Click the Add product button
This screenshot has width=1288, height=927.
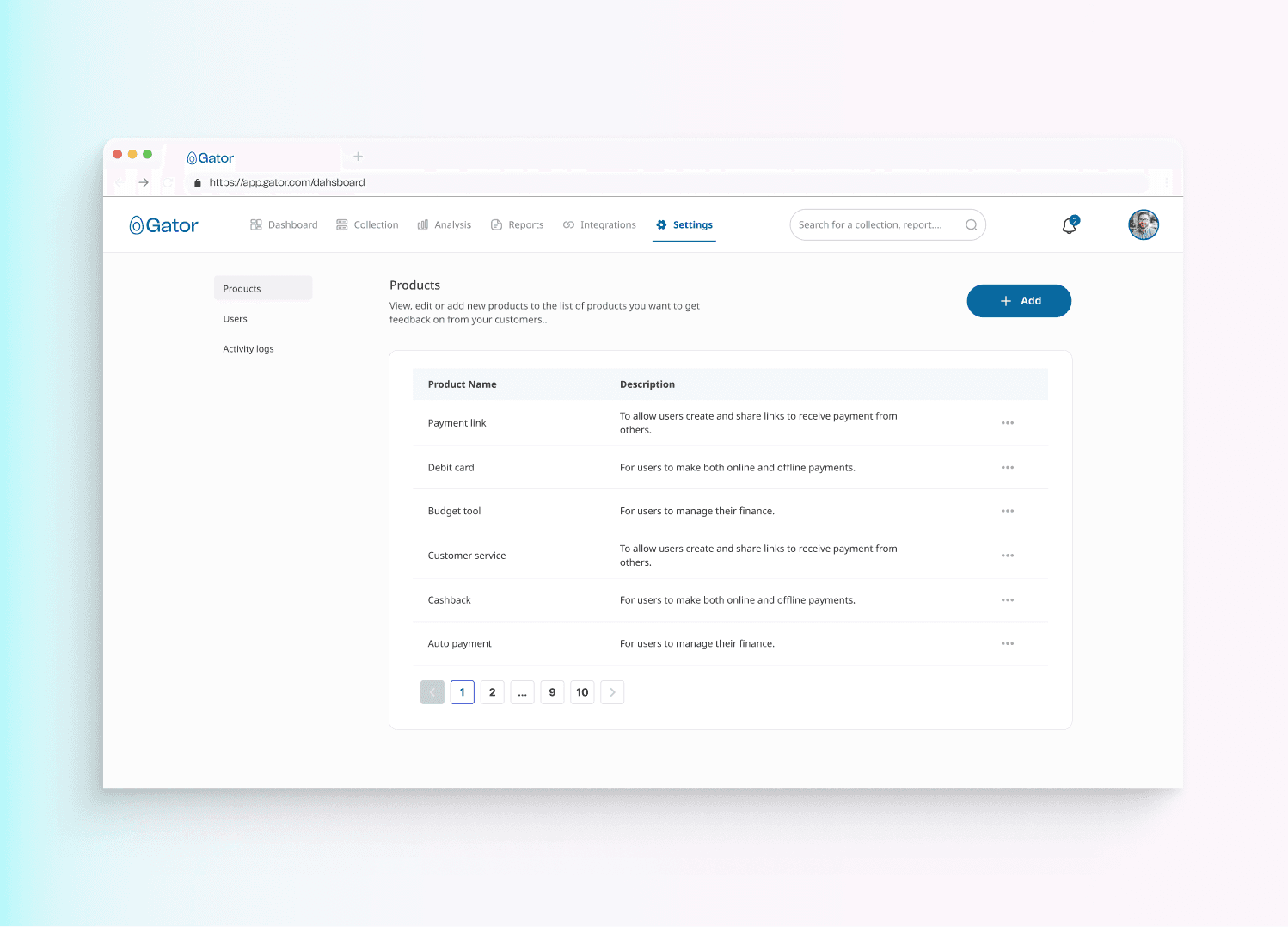click(x=1018, y=301)
